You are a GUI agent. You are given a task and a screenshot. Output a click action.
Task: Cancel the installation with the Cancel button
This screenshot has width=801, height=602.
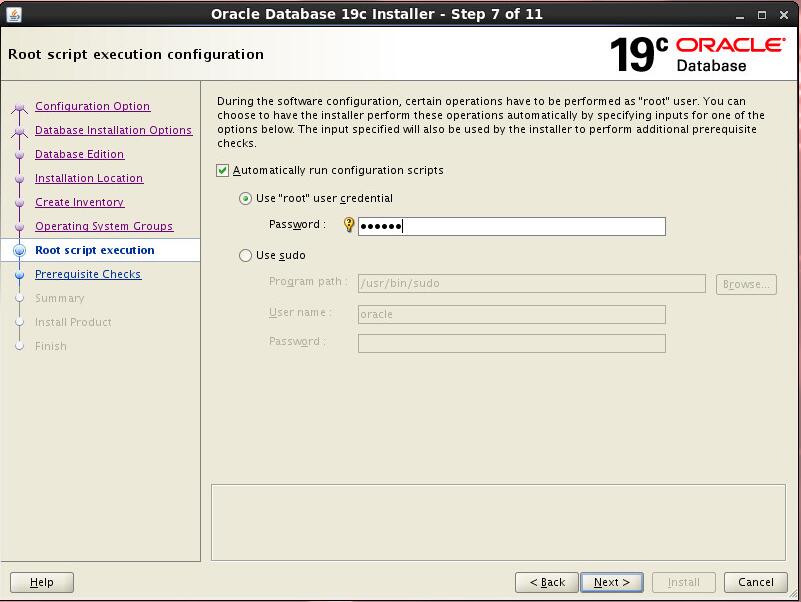tap(755, 582)
